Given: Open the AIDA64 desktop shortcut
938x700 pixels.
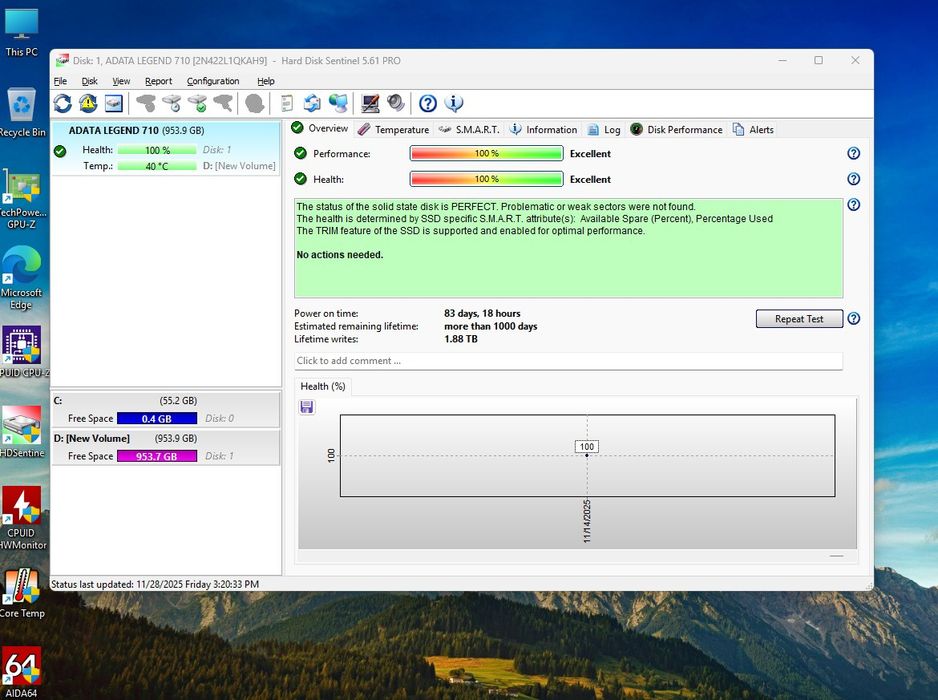Looking at the screenshot, I should click(x=22, y=672).
